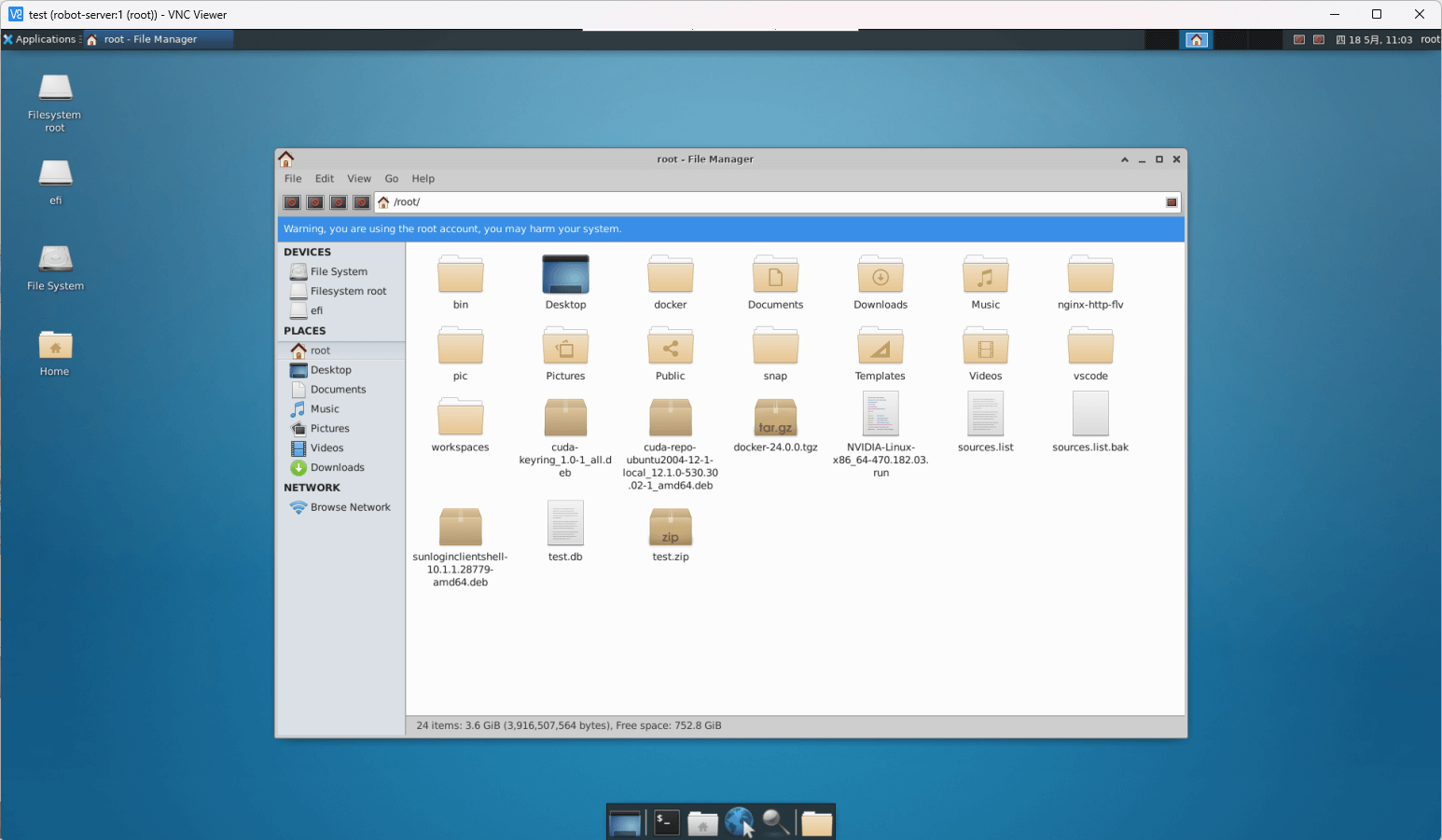
Task: Open the Home folder icon in the dock
Action: click(702, 822)
